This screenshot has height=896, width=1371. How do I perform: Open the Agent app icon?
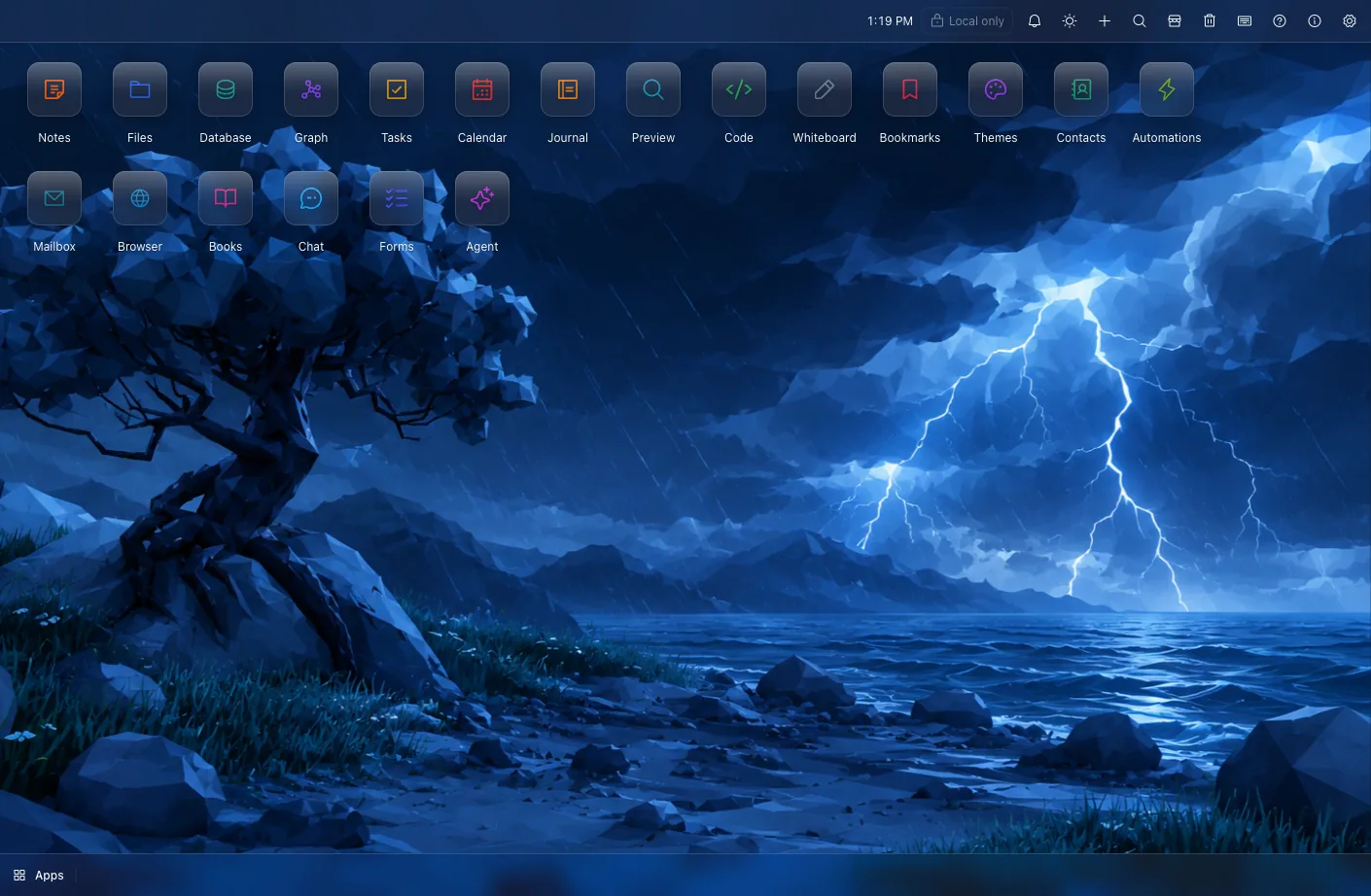tap(482, 198)
